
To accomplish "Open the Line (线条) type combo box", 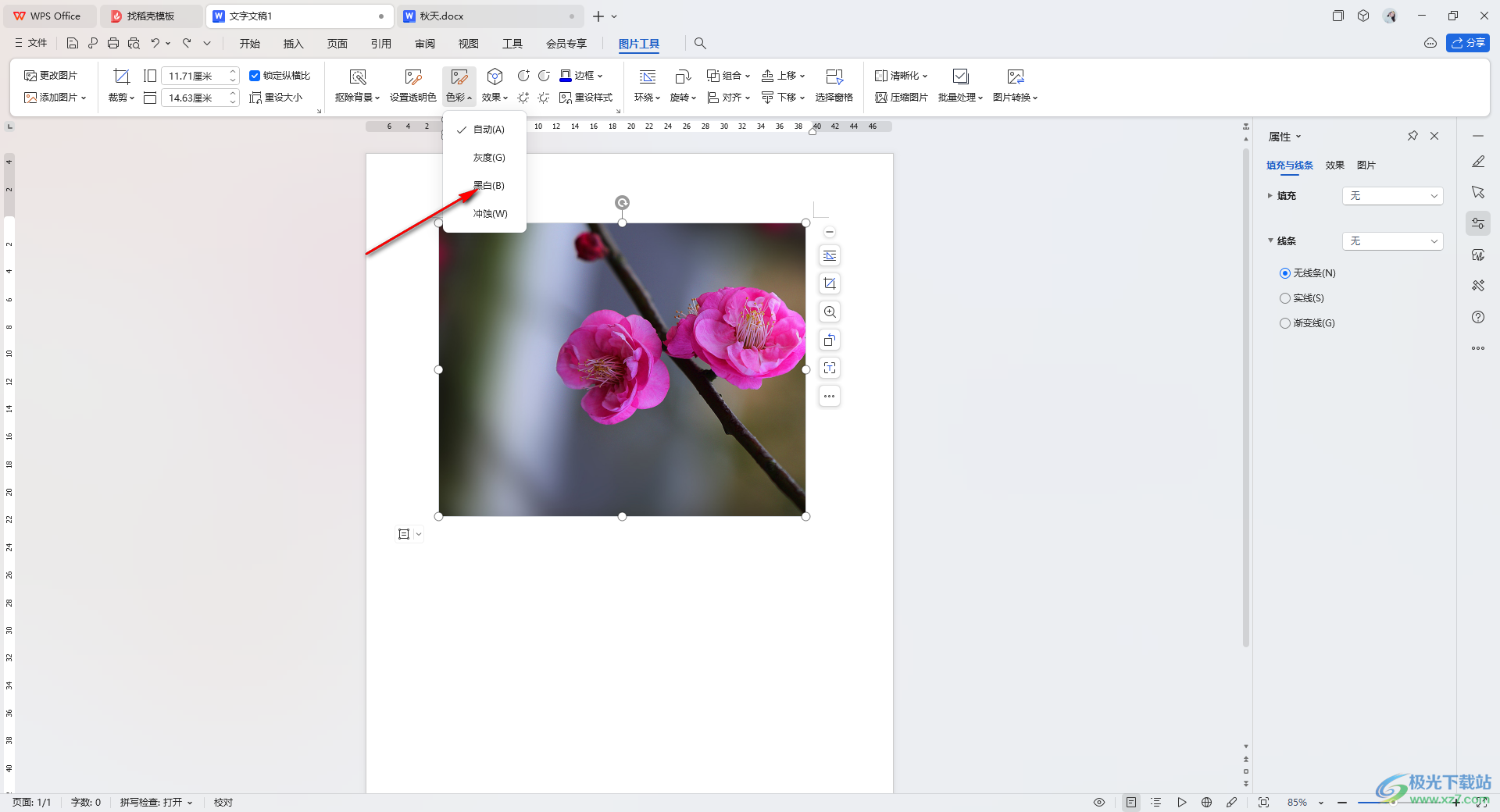I will click(x=1392, y=241).
